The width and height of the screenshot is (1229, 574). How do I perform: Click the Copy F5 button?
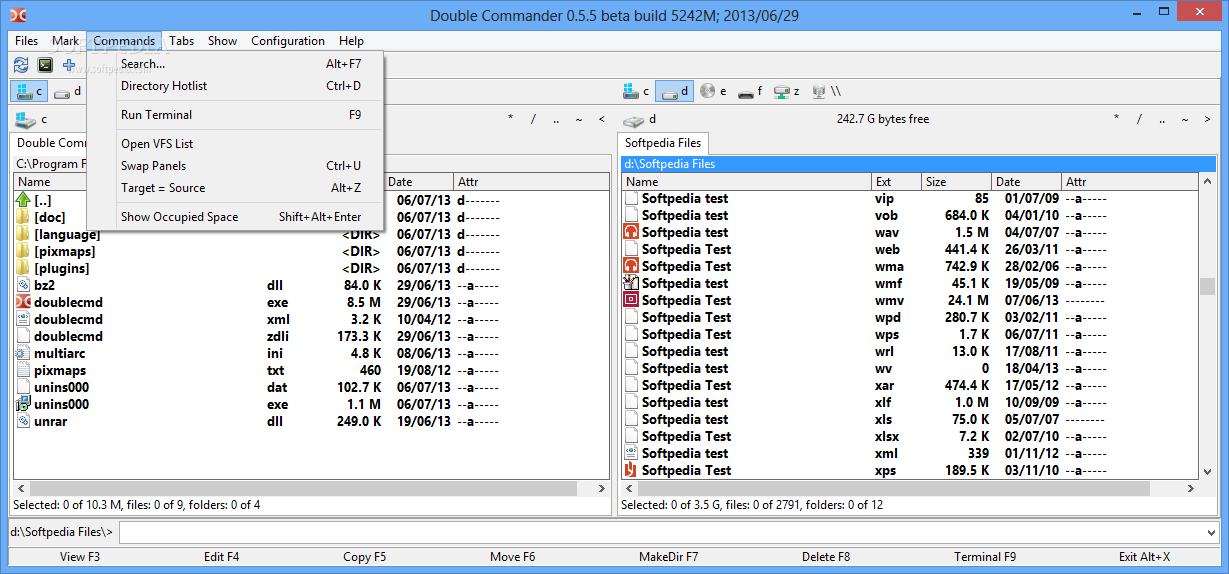[364, 557]
